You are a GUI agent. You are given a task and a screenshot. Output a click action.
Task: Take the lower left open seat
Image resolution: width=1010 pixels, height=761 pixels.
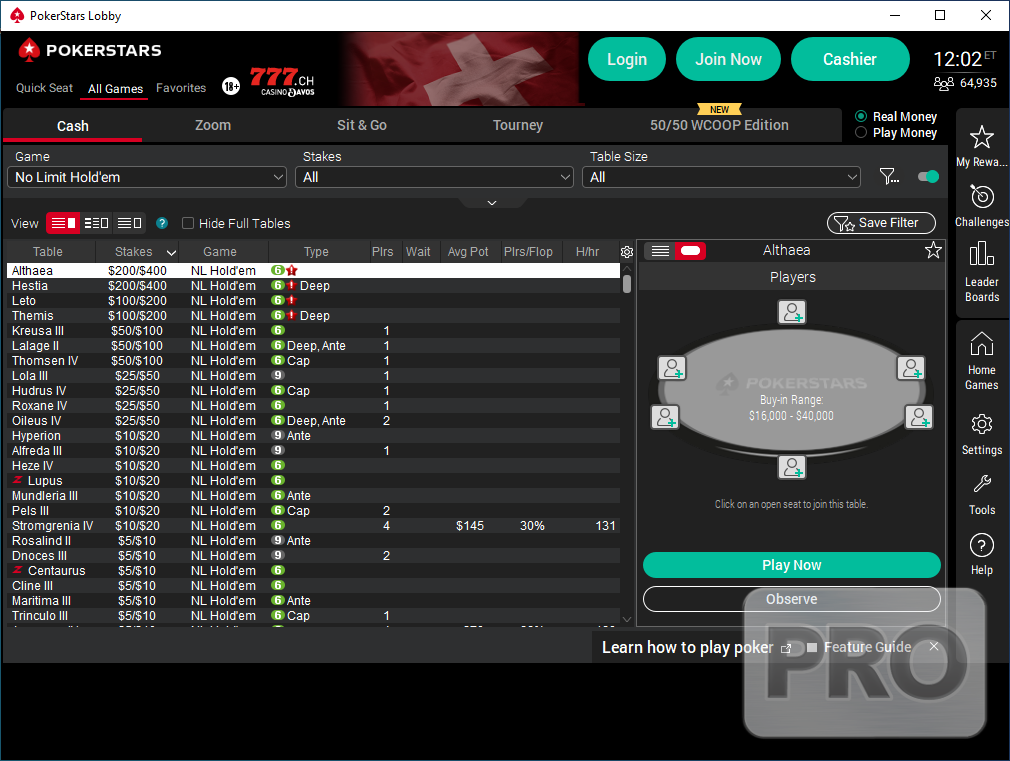(x=665, y=417)
